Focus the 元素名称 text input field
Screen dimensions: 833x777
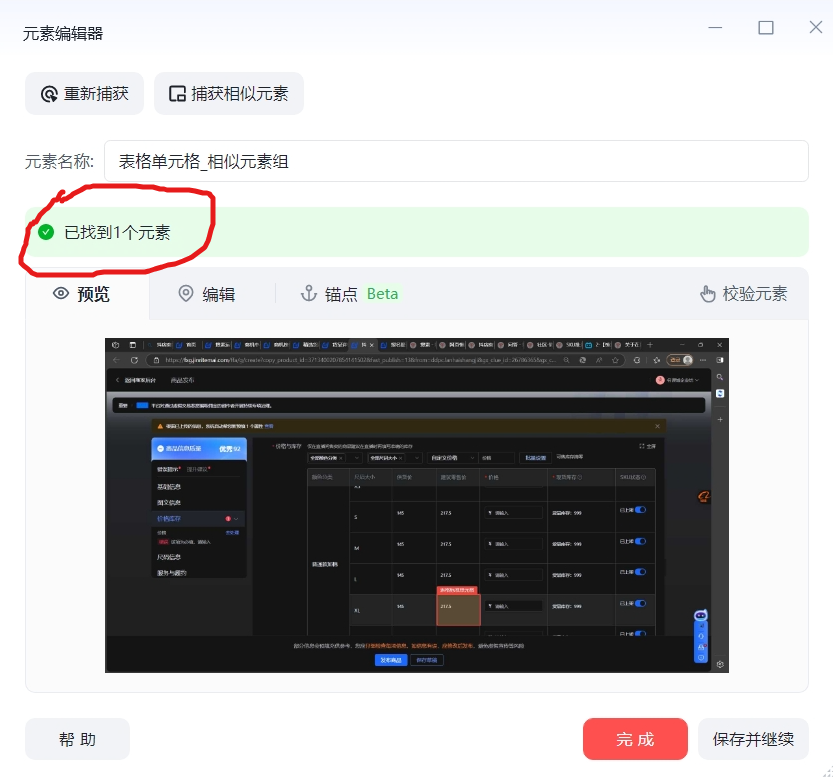(456, 161)
